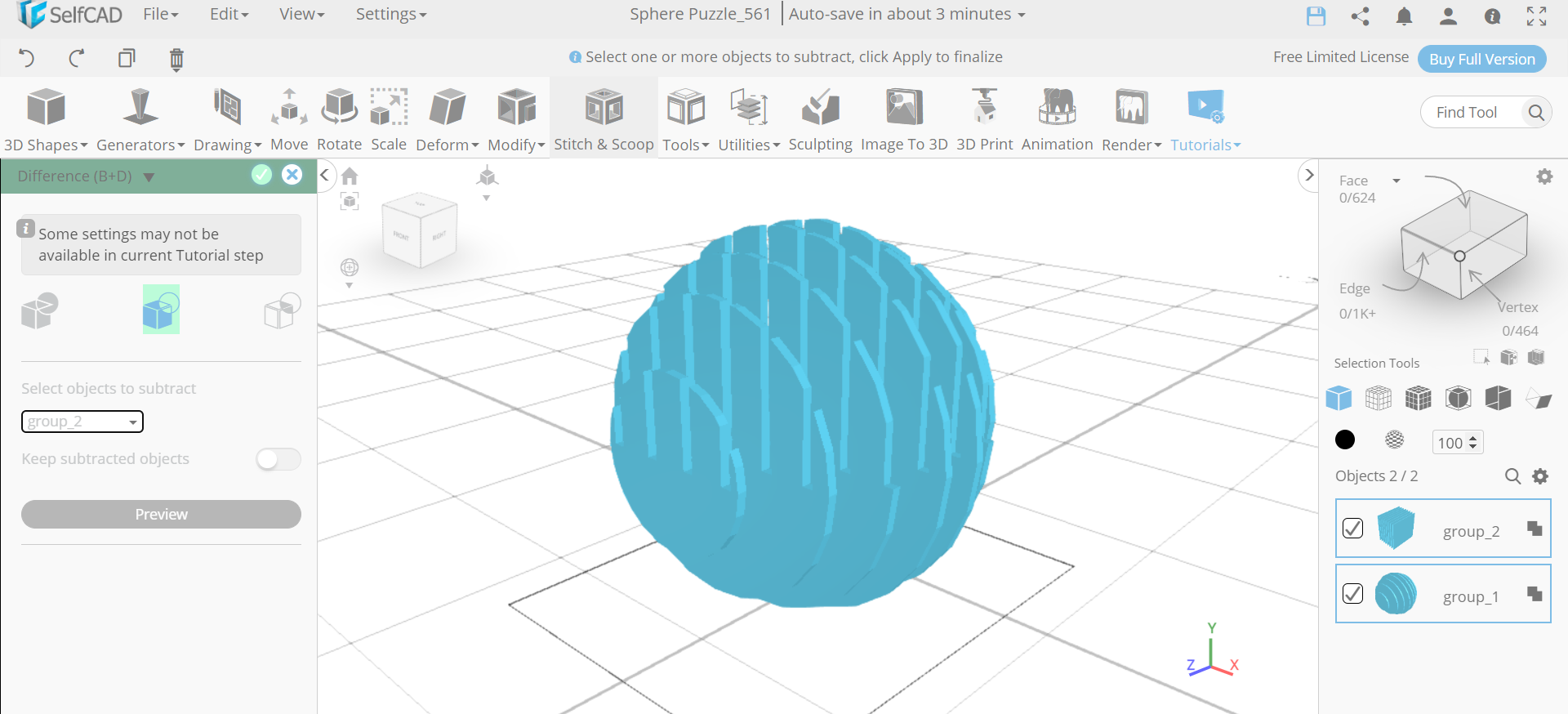This screenshot has height=714, width=1568.
Task: Open the Settings menu
Action: (390, 15)
